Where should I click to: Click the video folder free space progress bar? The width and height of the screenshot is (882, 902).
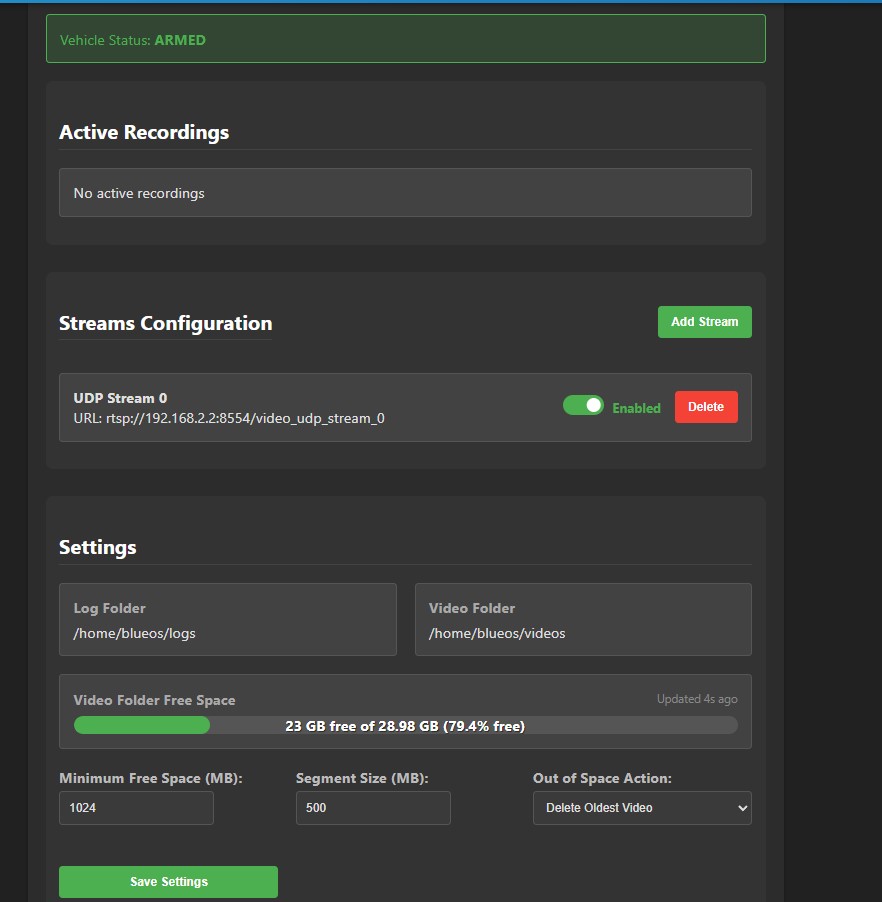click(406, 725)
